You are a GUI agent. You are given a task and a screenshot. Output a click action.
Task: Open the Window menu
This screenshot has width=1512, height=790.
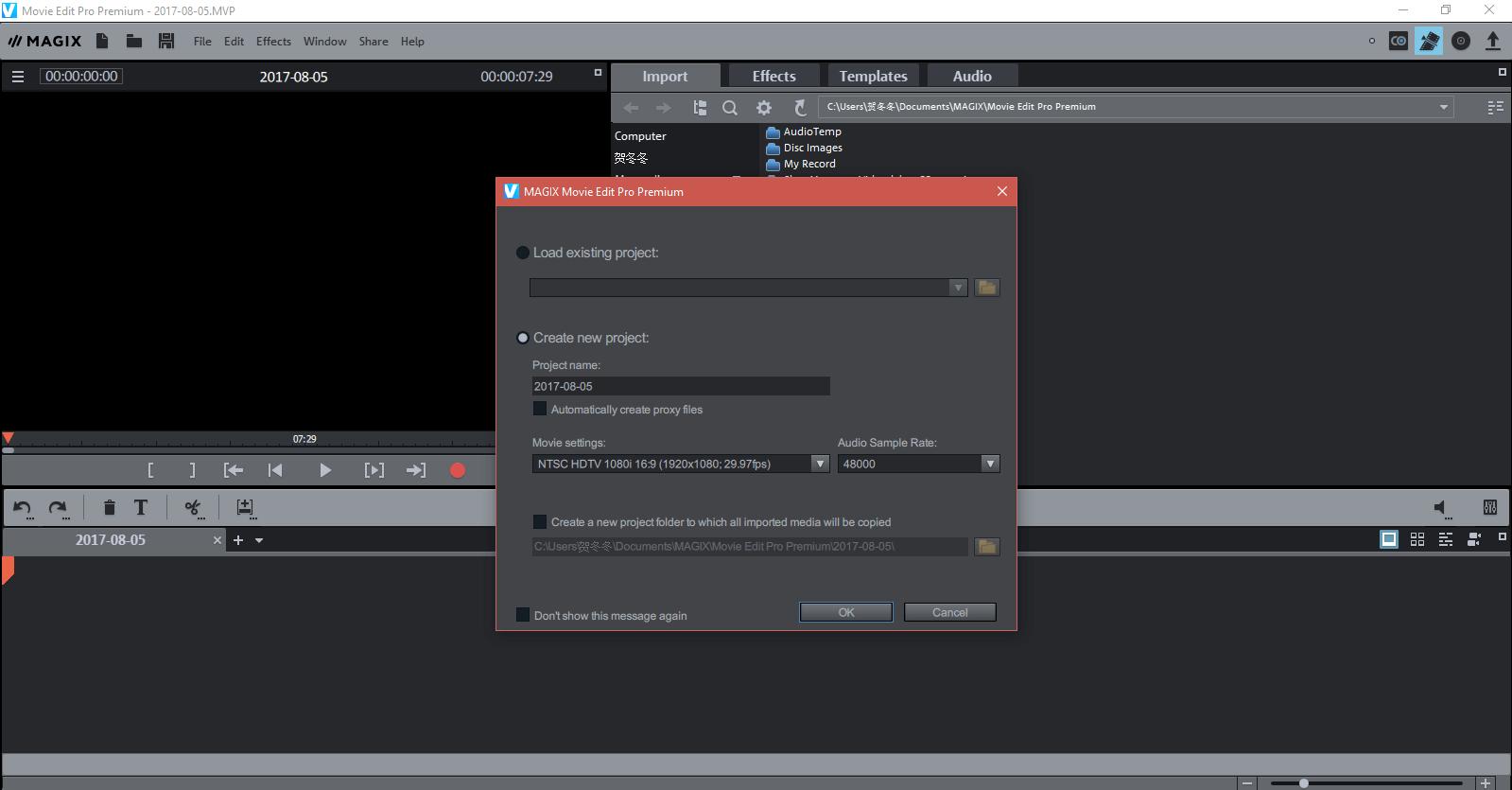(x=324, y=42)
